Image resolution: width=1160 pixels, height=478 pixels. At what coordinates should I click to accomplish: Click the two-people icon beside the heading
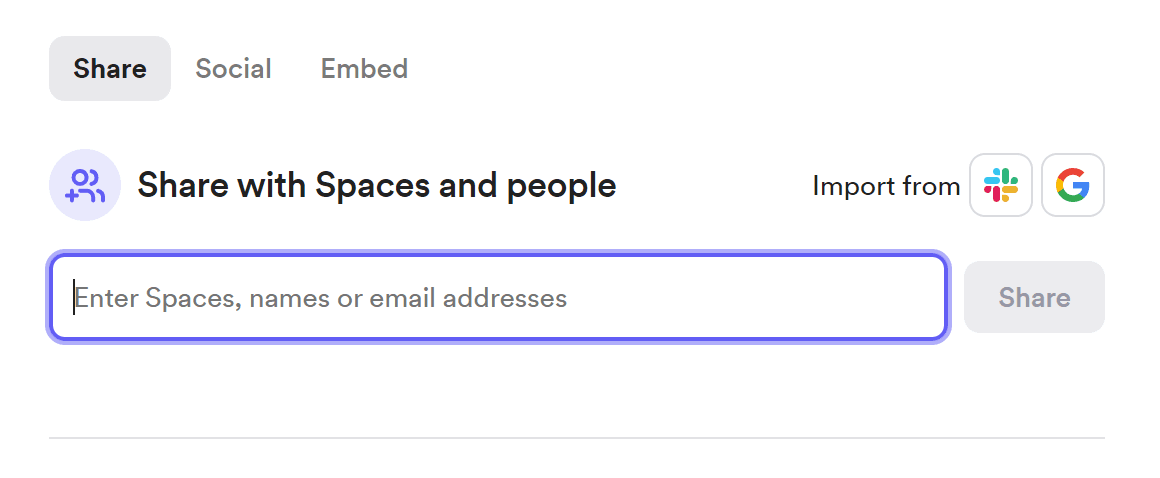click(x=85, y=185)
